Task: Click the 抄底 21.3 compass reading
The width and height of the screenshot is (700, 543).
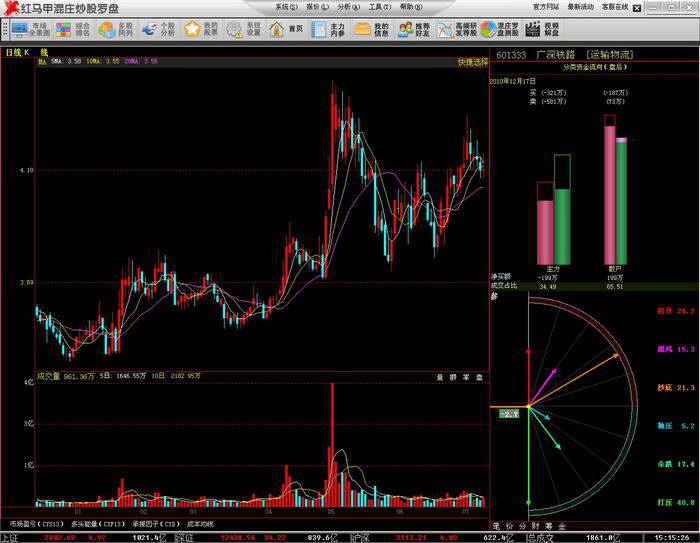Action: tap(675, 388)
